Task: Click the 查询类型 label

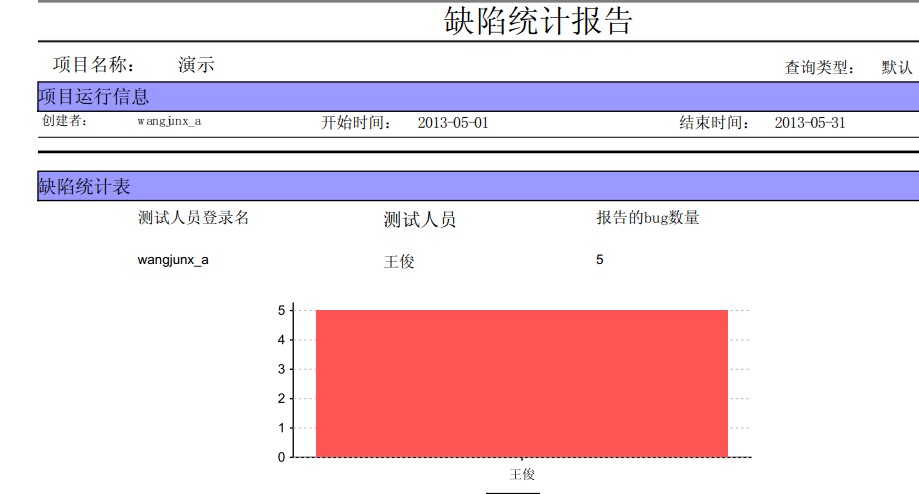Action: [x=819, y=67]
